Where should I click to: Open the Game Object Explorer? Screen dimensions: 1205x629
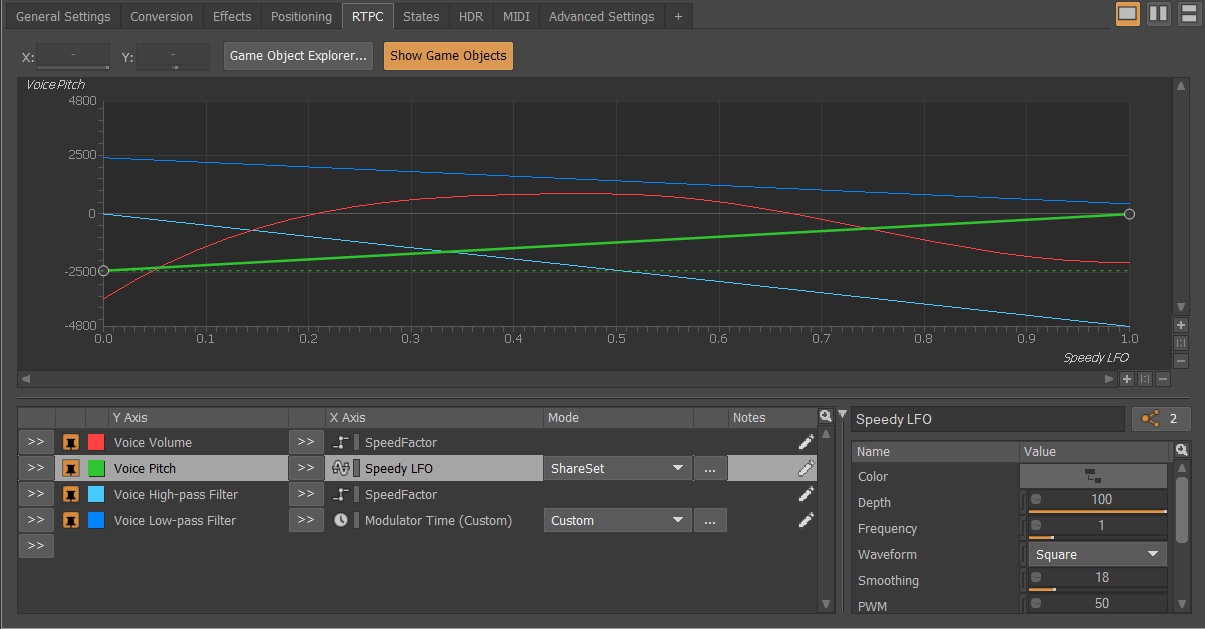pyautogui.click(x=299, y=56)
